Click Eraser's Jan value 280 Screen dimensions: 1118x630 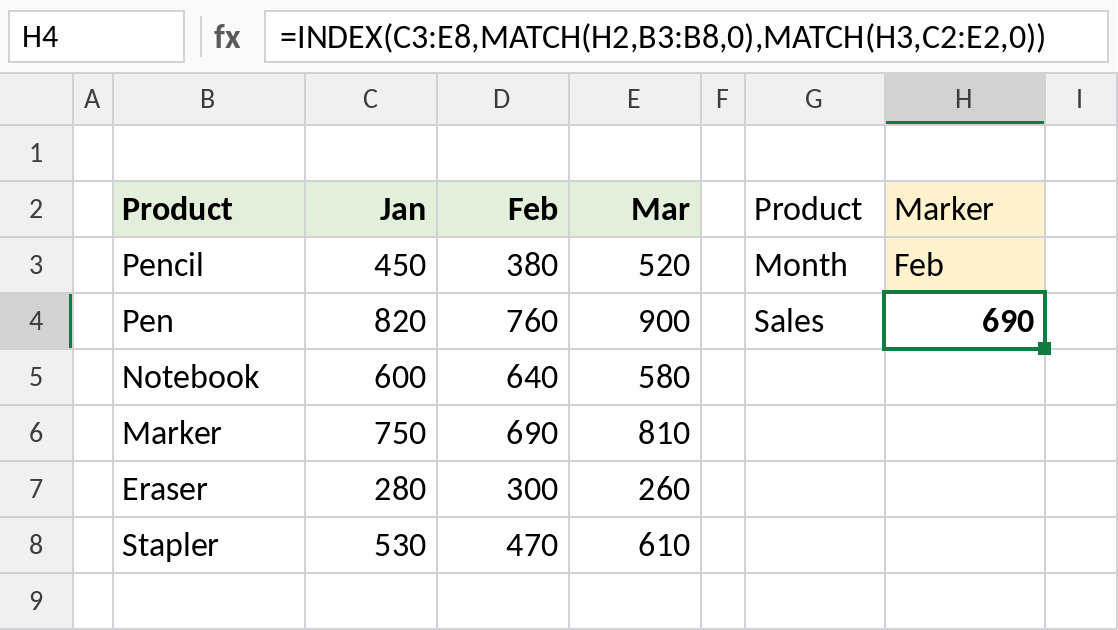click(371, 489)
